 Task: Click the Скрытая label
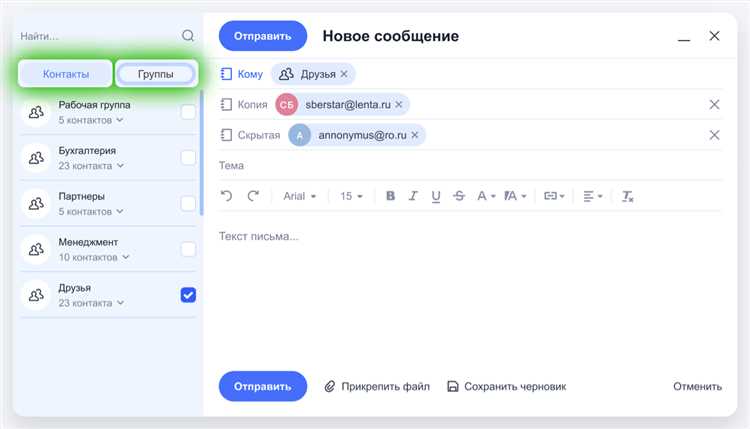259,135
